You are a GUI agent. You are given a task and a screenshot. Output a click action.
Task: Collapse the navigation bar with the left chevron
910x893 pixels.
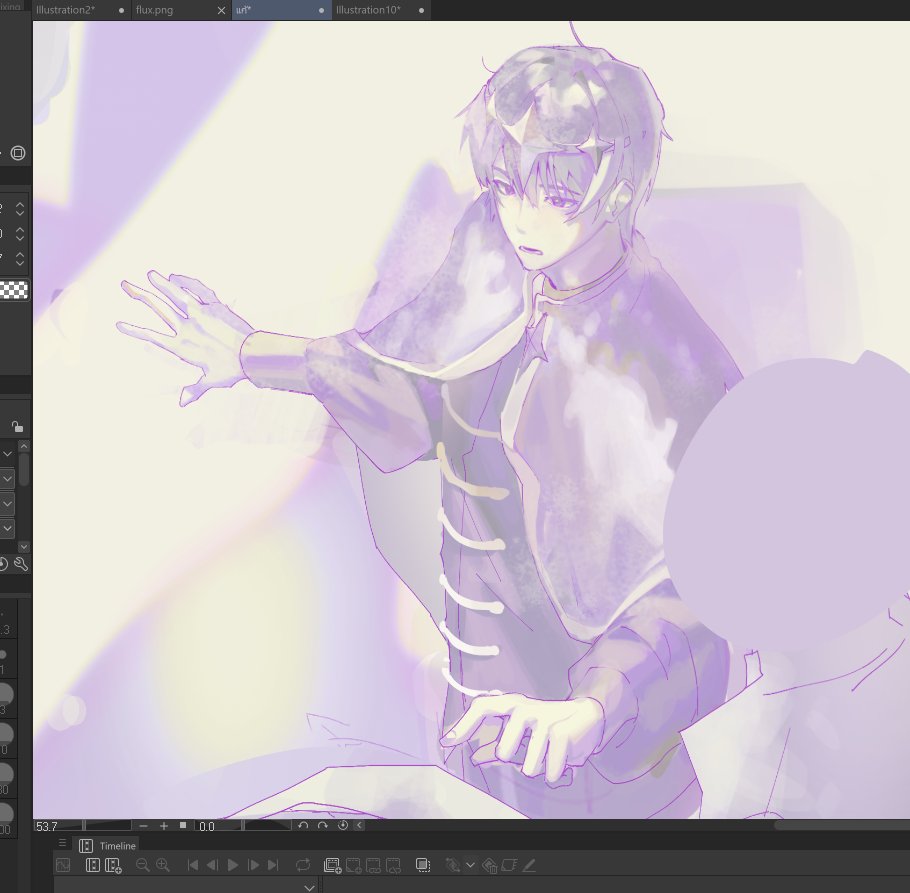(359, 825)
